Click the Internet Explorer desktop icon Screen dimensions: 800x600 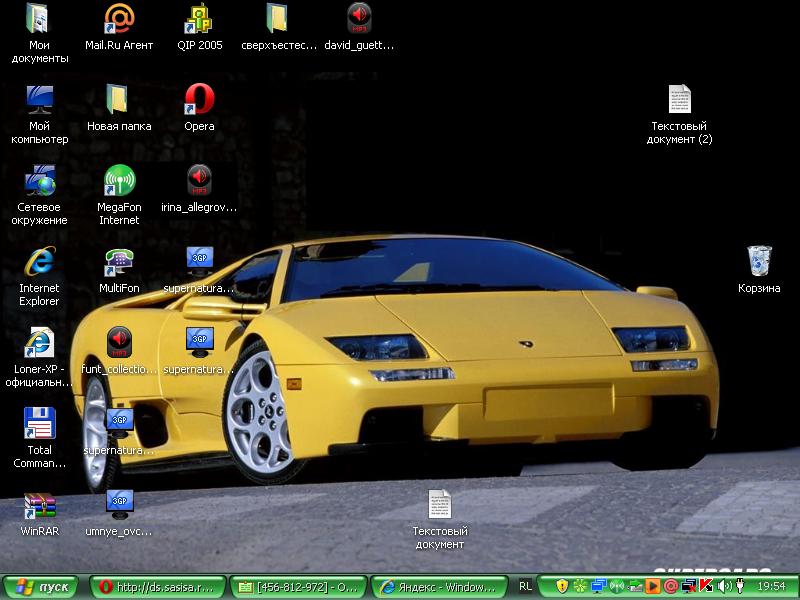(39, 262)
